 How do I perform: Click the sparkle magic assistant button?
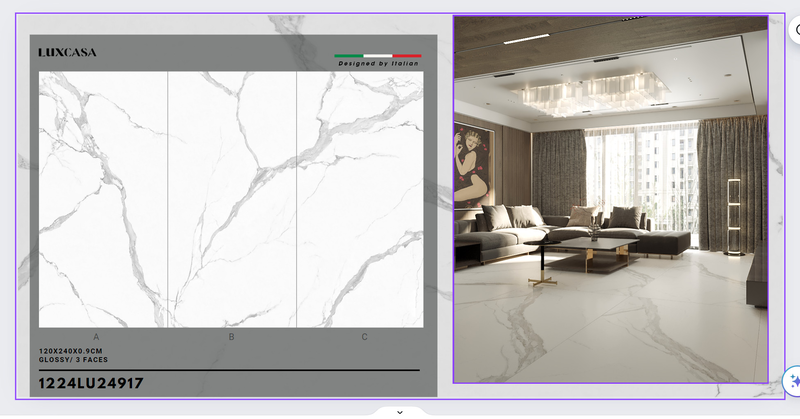coord(793,381)
